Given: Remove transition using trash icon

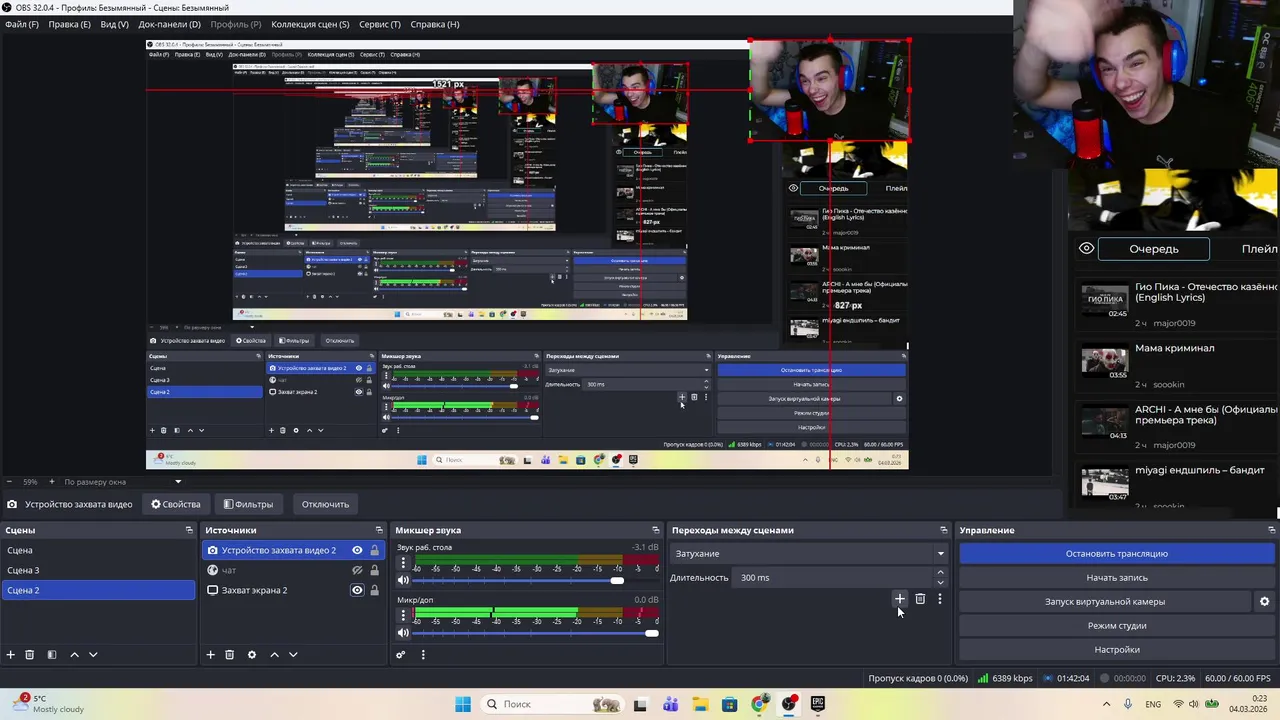Looking at the screenshot, I should click(x=920, y=599).
